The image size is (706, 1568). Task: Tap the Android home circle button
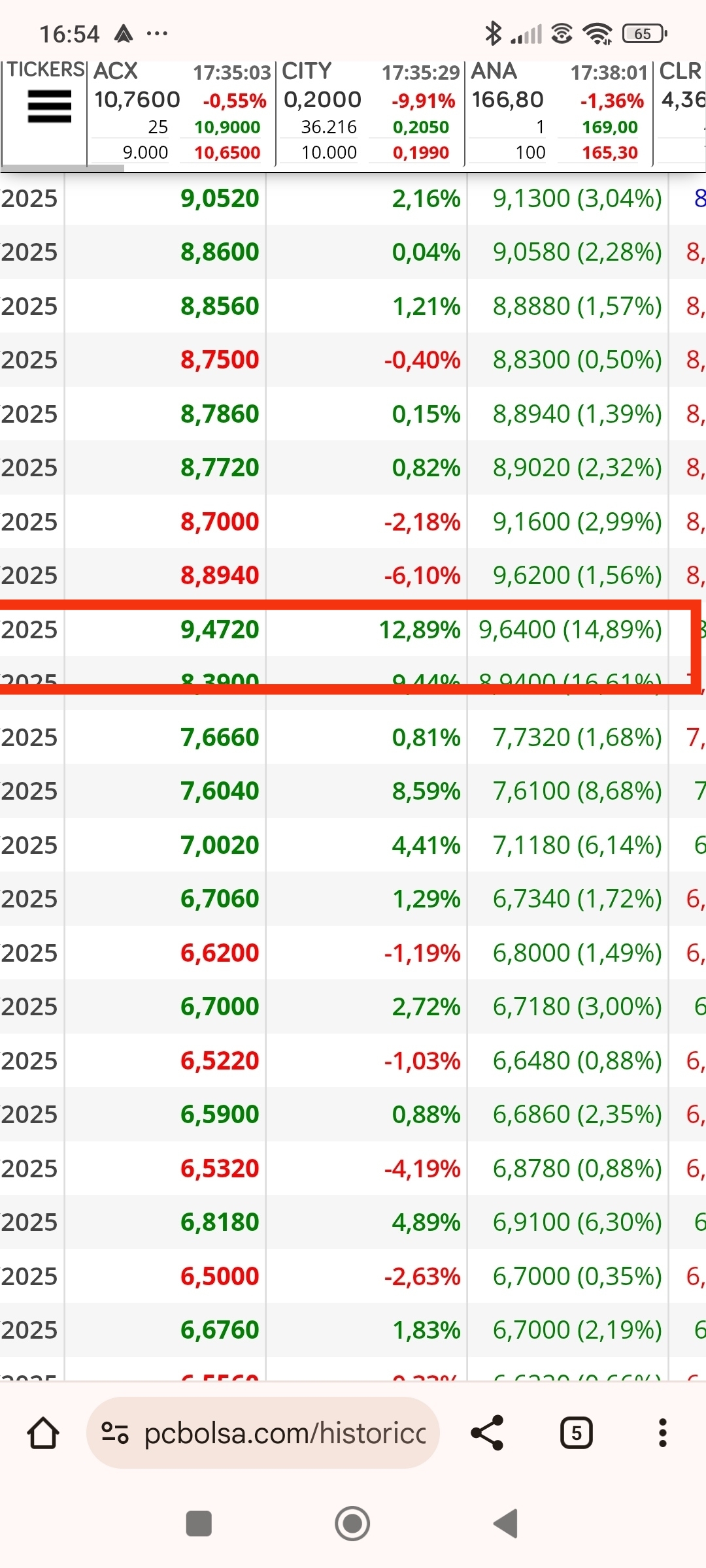point(352,1524)
